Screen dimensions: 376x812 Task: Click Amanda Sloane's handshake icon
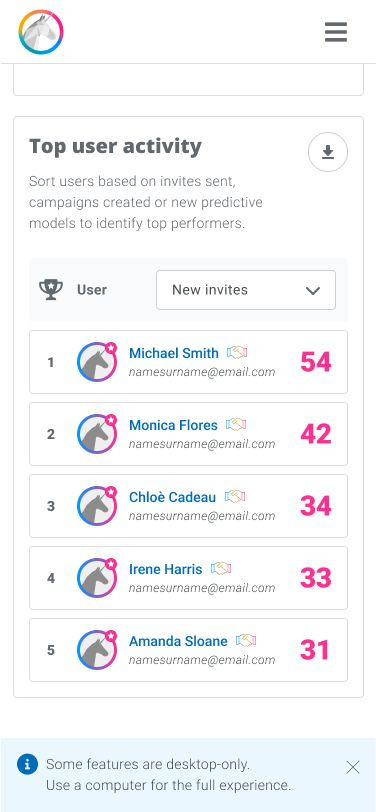[246, 641]
